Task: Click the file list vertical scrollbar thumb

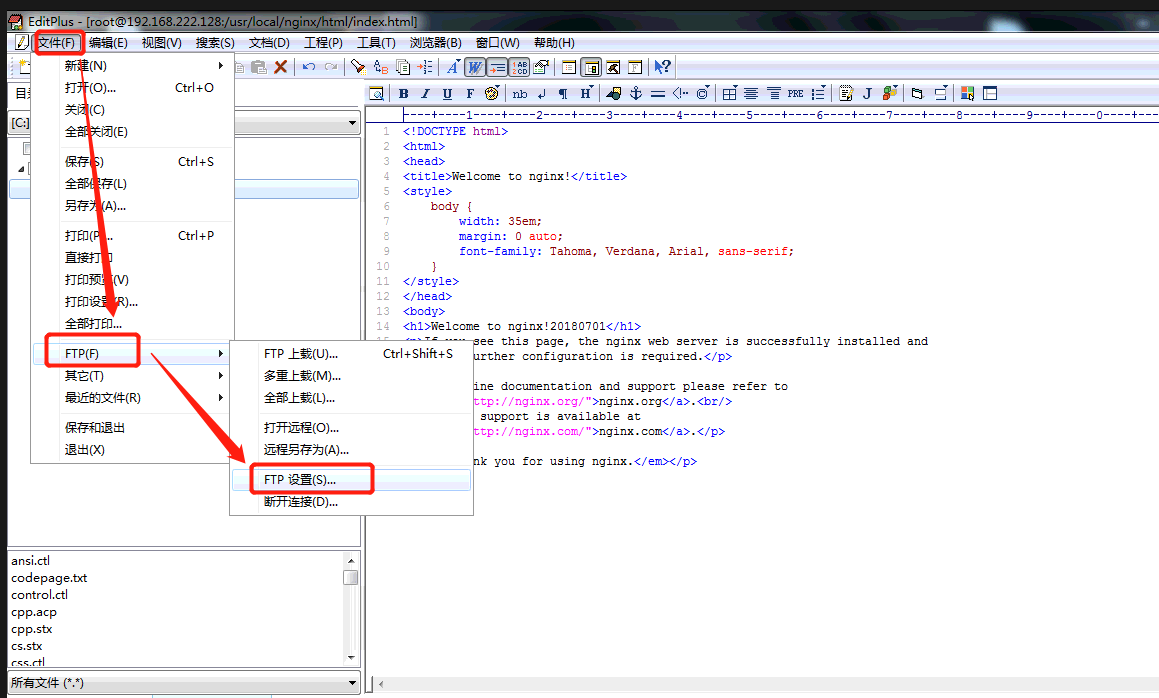Action: point(351,577)
